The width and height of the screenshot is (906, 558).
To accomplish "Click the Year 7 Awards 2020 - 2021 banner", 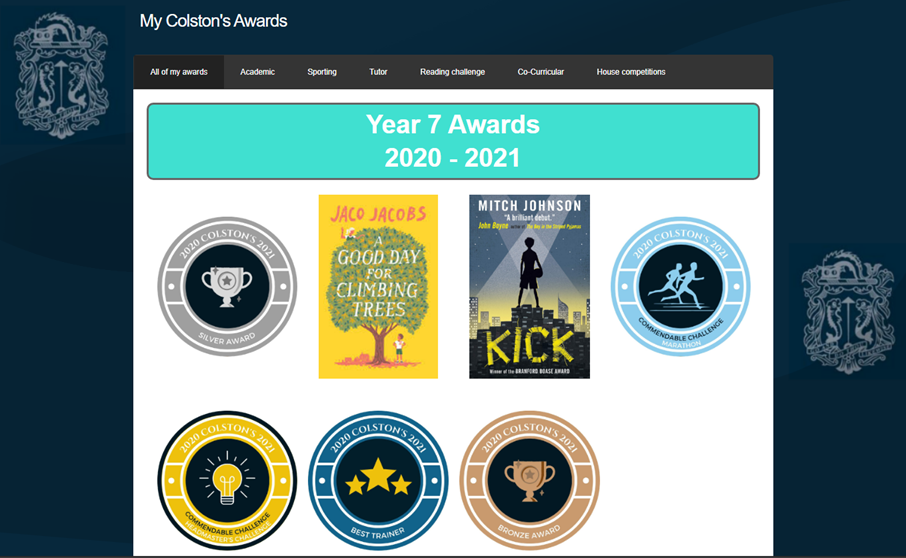I will (x=453, y=142).
